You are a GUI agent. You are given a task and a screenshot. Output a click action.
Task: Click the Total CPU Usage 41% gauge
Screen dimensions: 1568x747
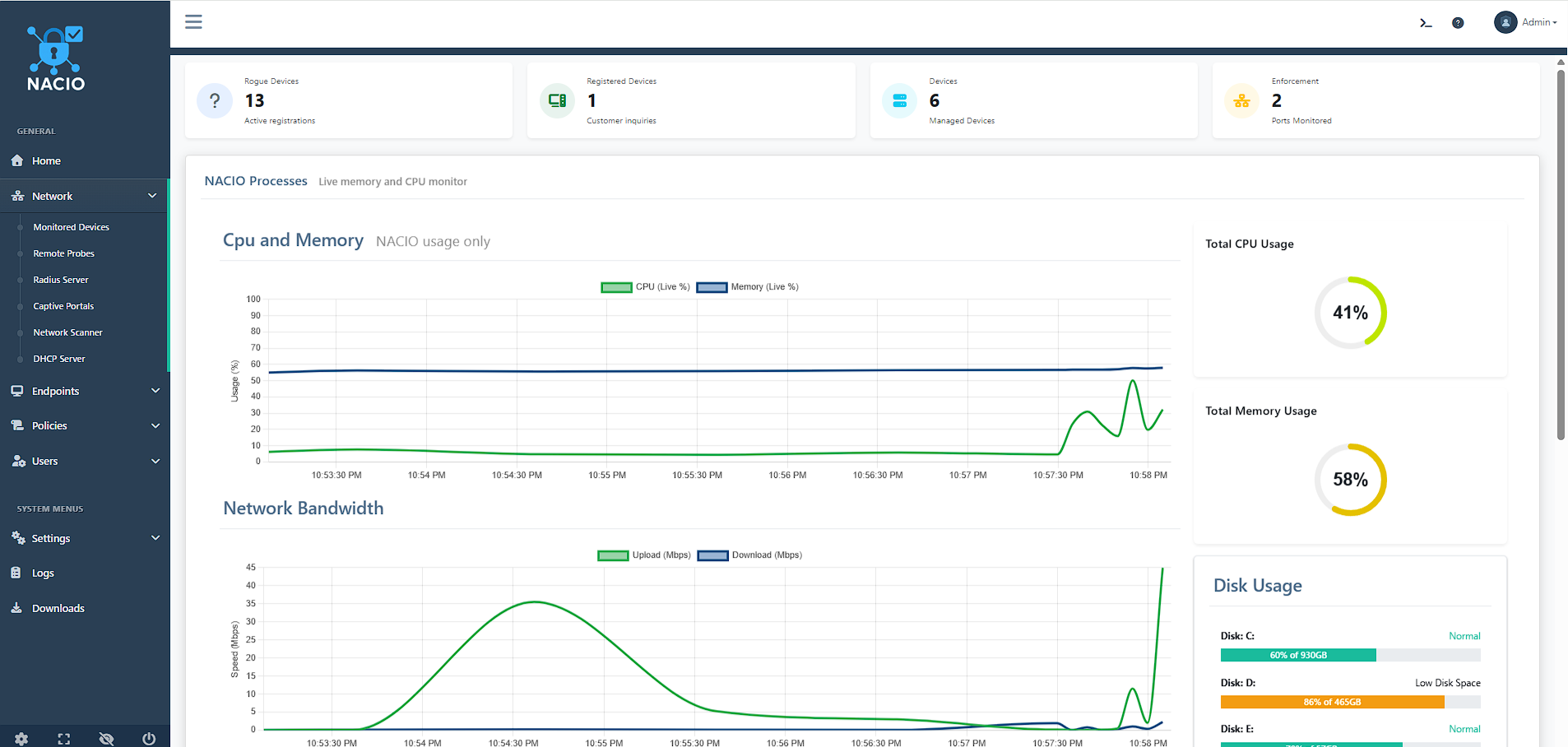1350,313
